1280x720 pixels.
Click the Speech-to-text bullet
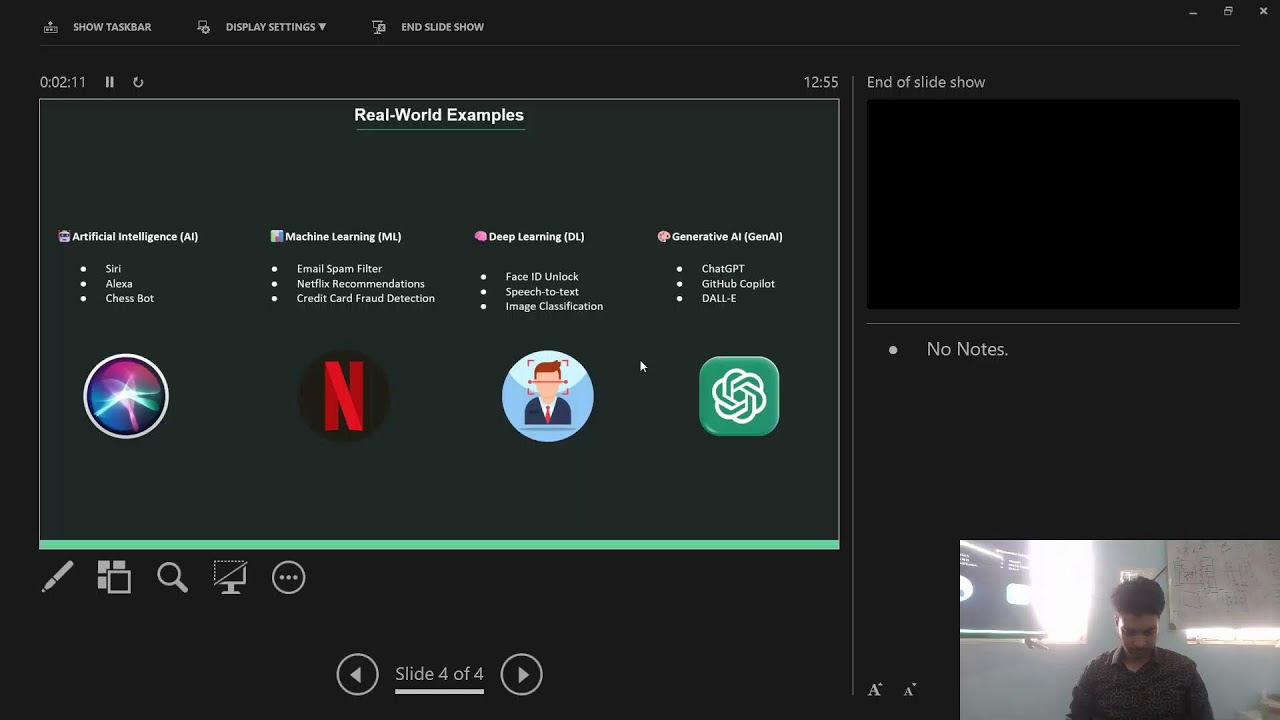pos(542,292)
